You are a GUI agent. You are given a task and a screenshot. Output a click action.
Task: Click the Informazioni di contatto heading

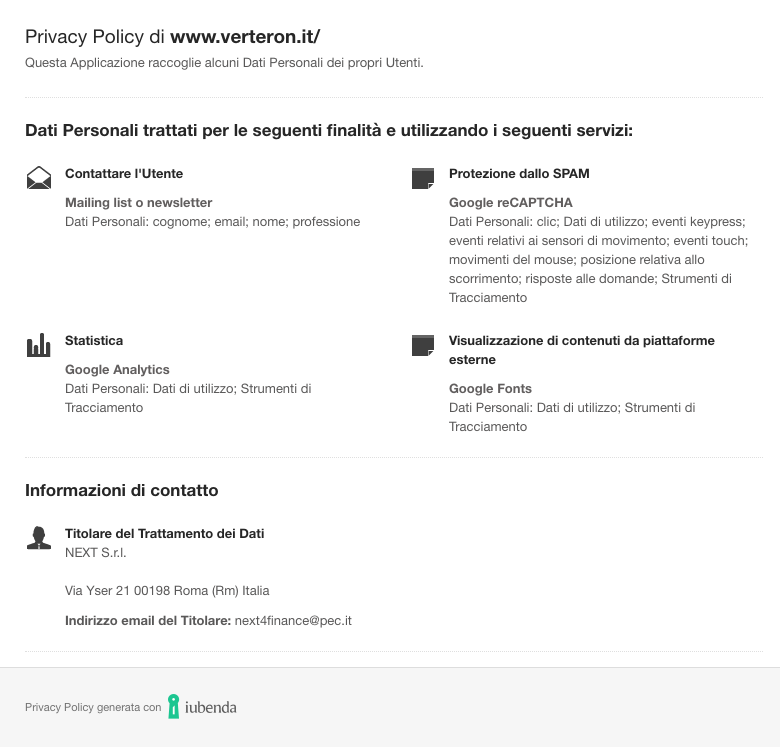[x=122, y=490]
